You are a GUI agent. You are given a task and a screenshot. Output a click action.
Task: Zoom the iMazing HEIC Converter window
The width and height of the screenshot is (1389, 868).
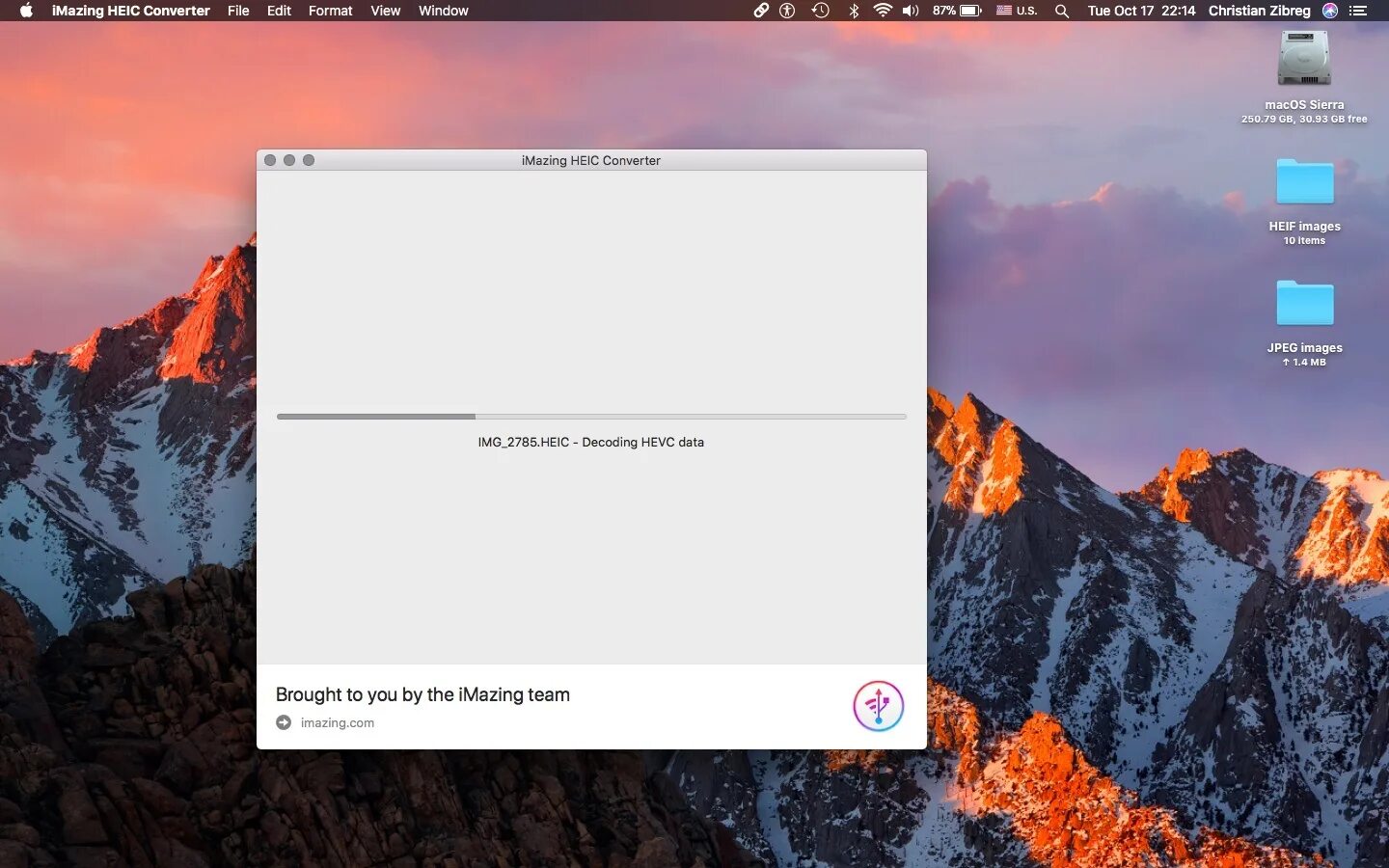(x=309, y=160)
